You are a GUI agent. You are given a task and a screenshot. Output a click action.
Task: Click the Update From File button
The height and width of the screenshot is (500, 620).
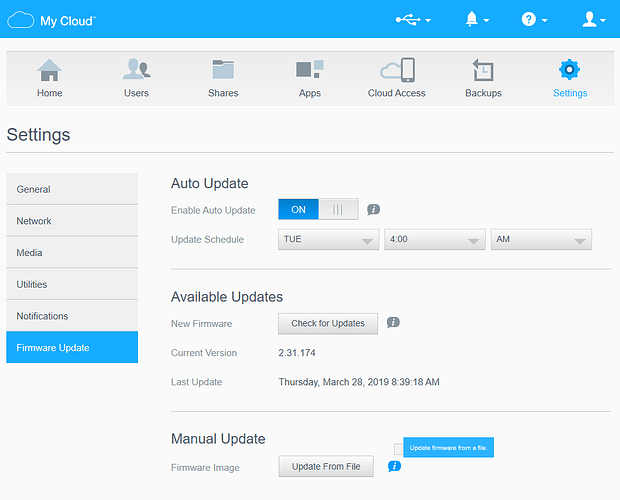tap(326, 466)
